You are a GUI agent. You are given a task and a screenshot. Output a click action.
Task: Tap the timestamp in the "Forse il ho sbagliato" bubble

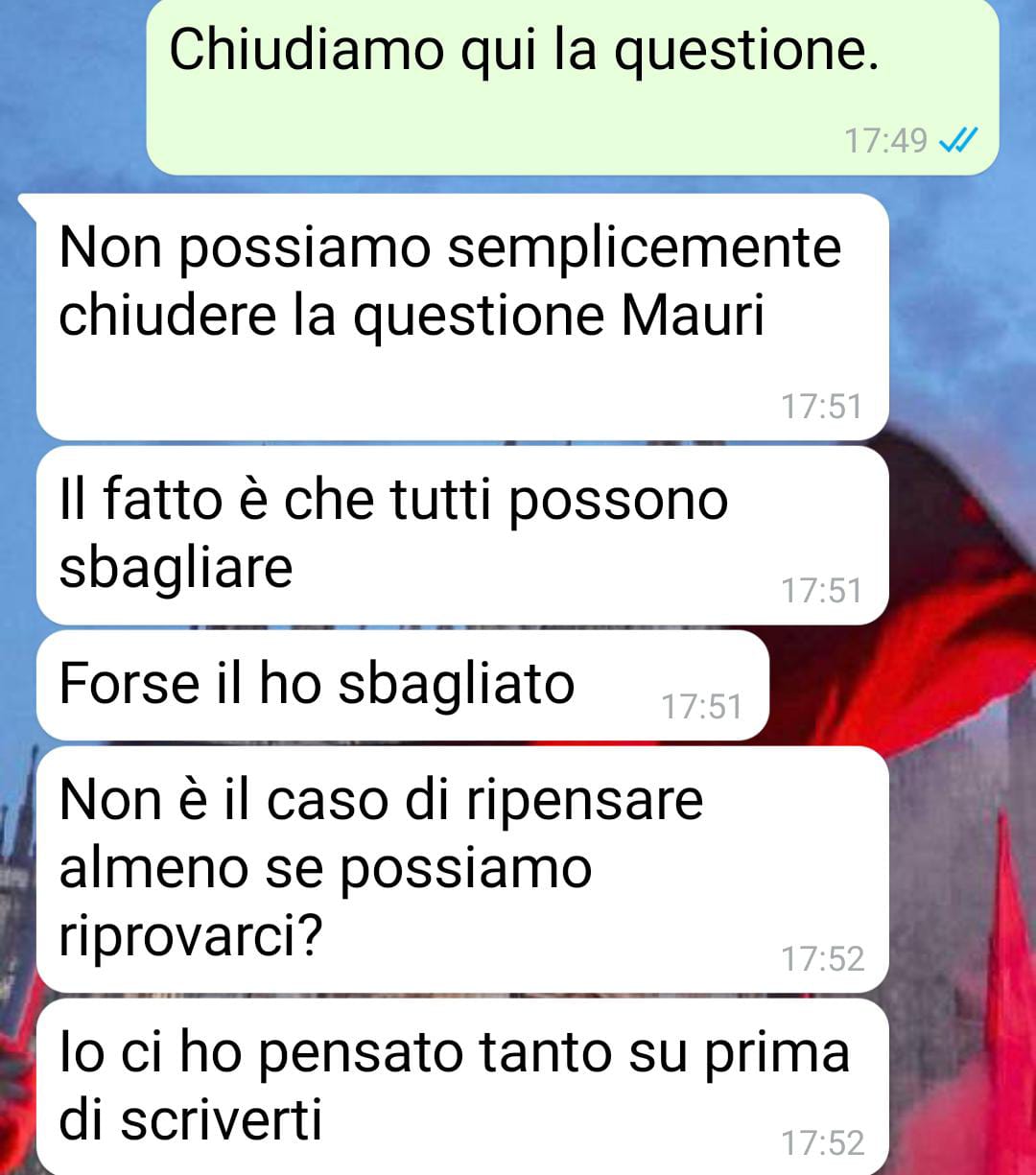tap(702, 708)
